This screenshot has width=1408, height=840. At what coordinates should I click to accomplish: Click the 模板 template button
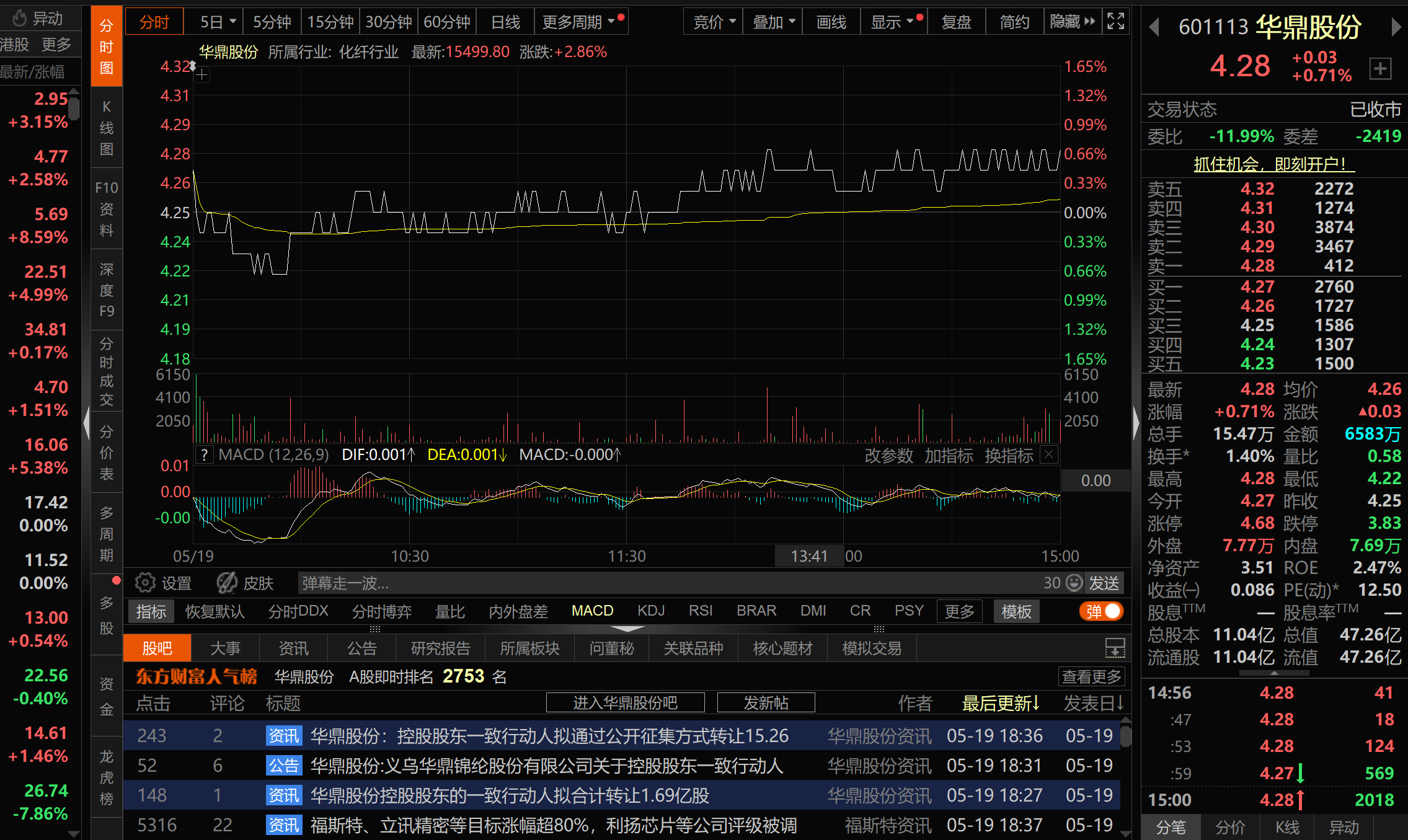click(x=1017, y=612)
